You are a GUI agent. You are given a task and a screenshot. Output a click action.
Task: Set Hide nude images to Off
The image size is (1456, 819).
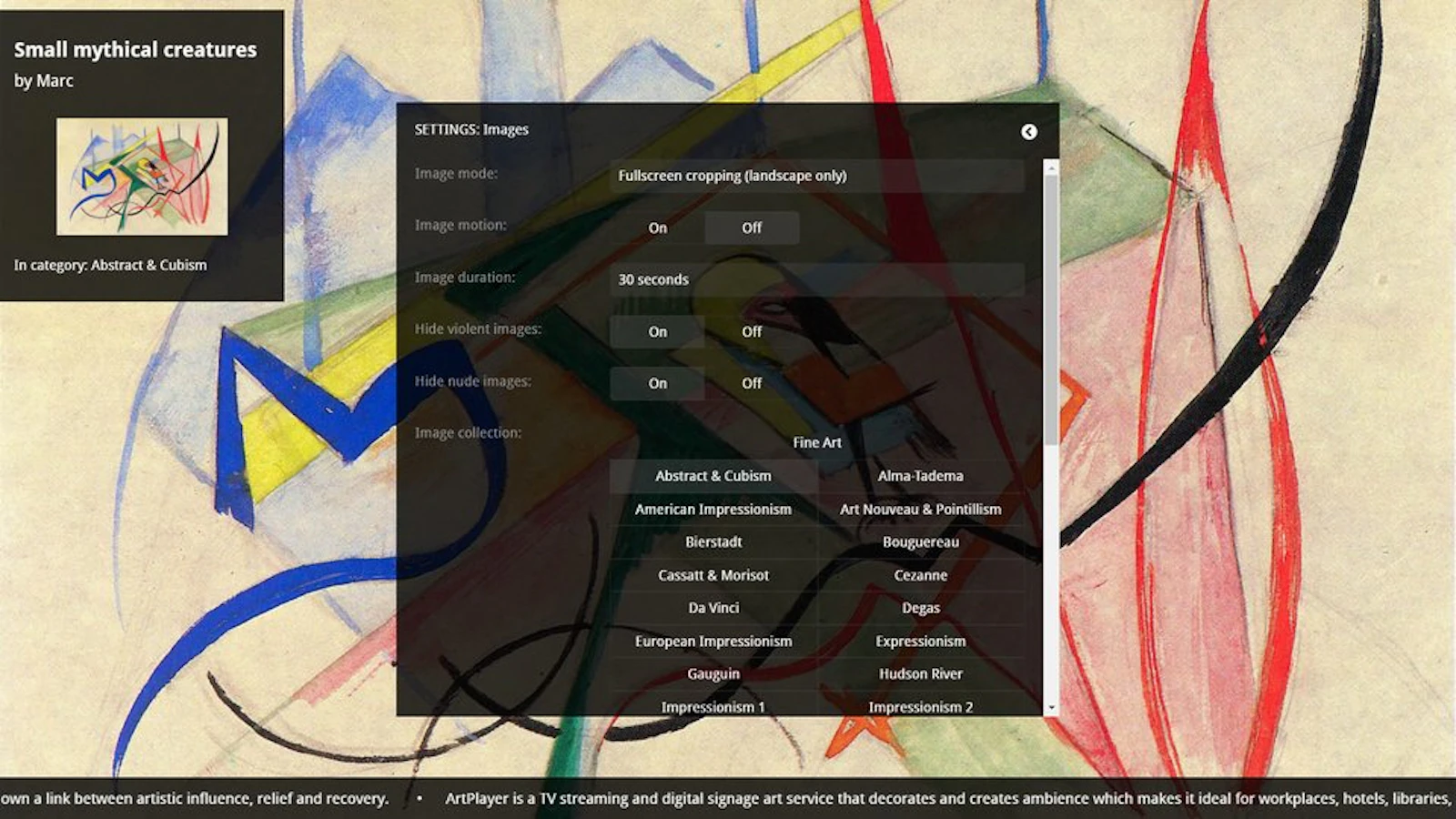[x=752, y=383]
